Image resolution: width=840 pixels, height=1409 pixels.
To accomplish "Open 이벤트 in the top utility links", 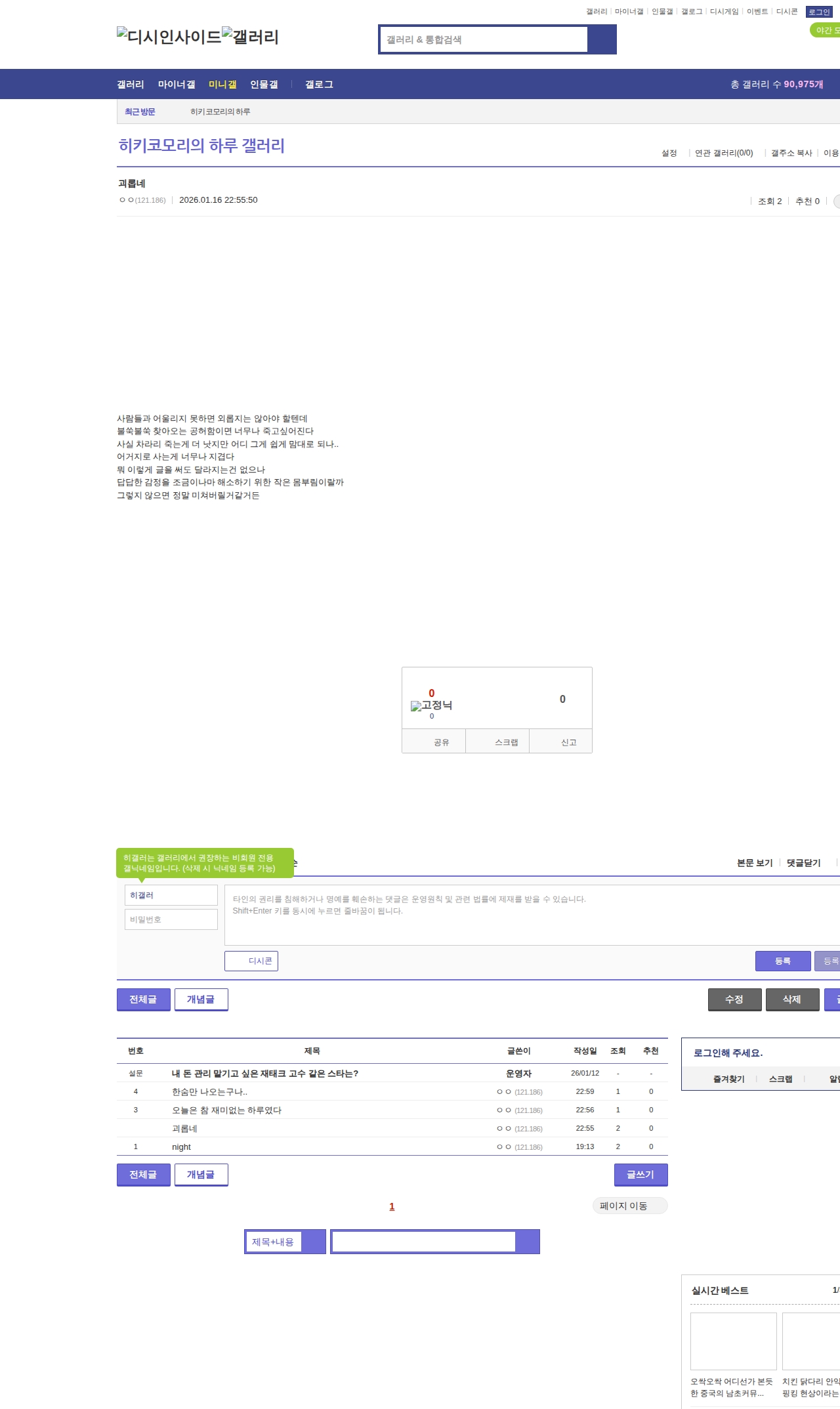I will tap(757, 12).
